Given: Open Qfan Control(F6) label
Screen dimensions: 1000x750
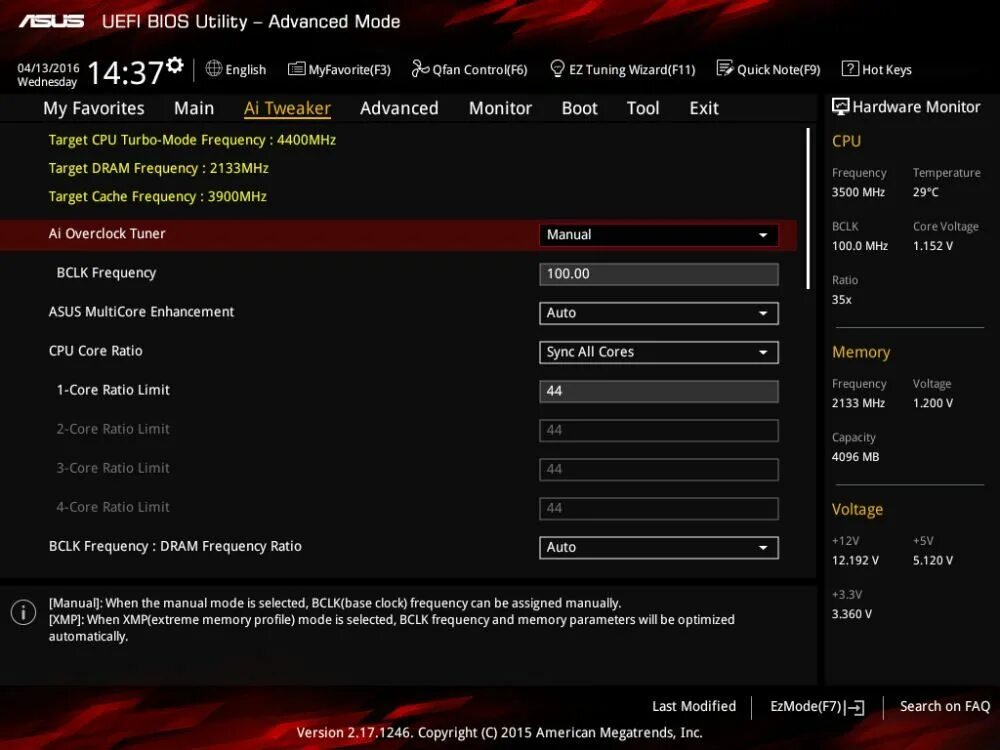Looking at the screenshot, I should pyautogui.click(x=480, y=70).
